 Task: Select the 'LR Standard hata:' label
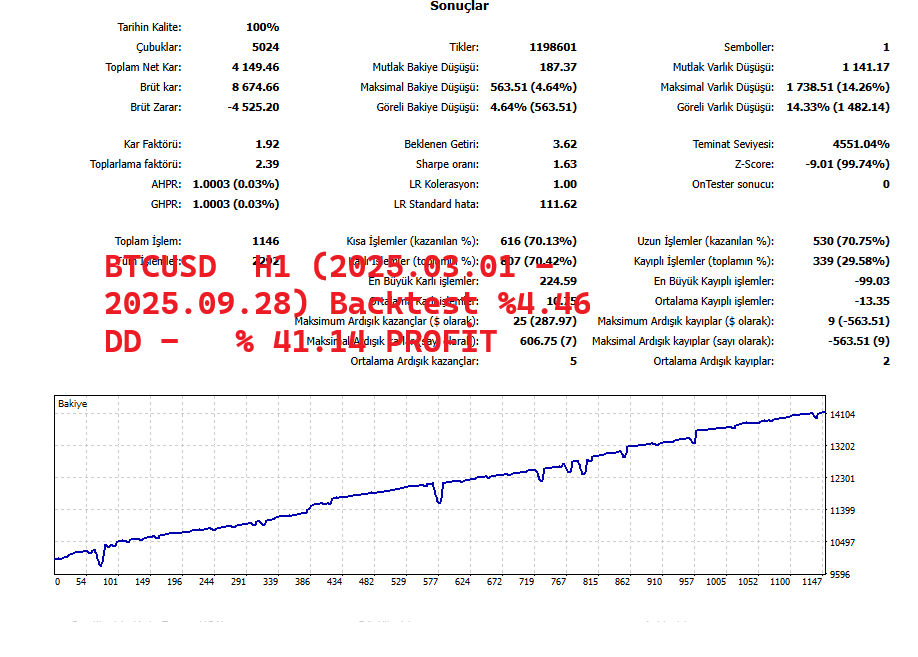436,204
